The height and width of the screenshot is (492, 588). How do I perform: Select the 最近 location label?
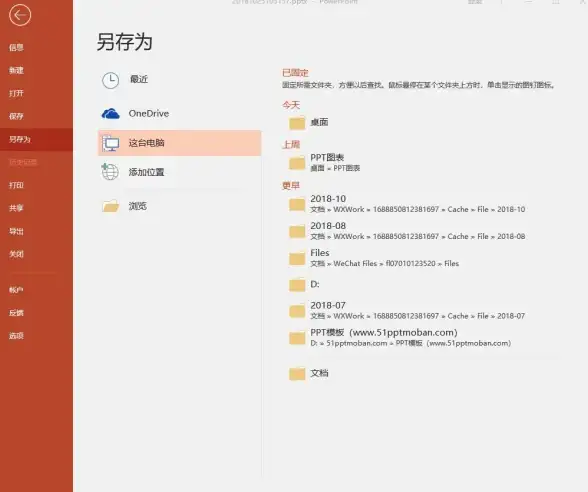(x=139, y=79)
